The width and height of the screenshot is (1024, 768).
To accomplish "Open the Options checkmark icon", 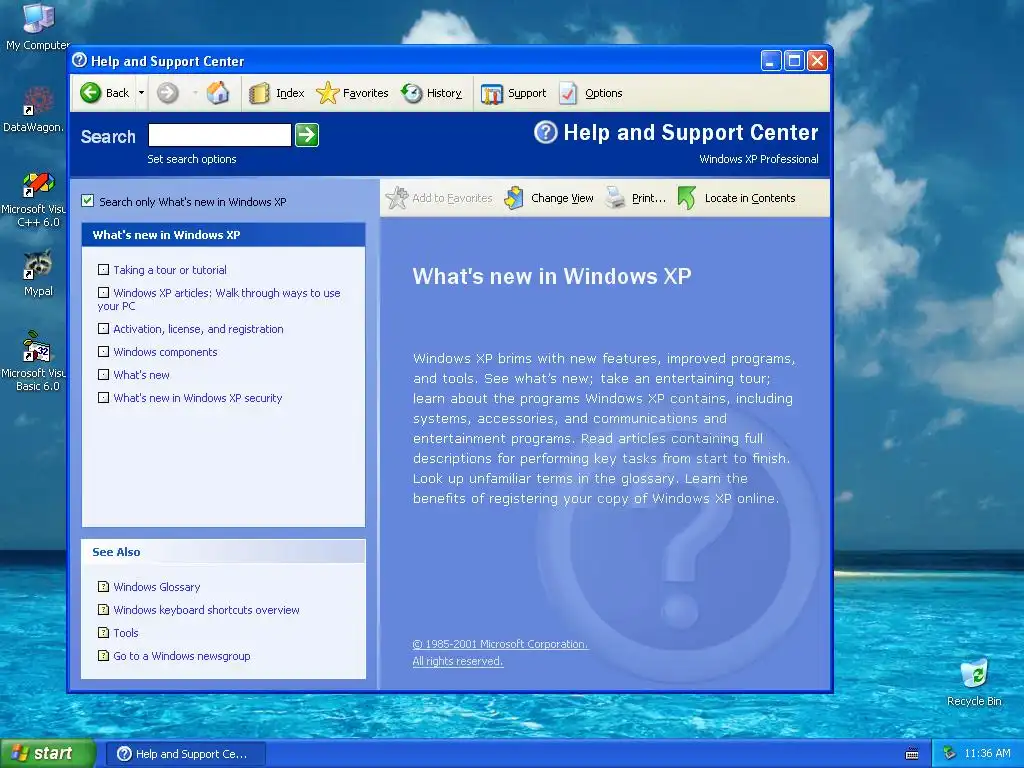I will [x=568, y=93].
